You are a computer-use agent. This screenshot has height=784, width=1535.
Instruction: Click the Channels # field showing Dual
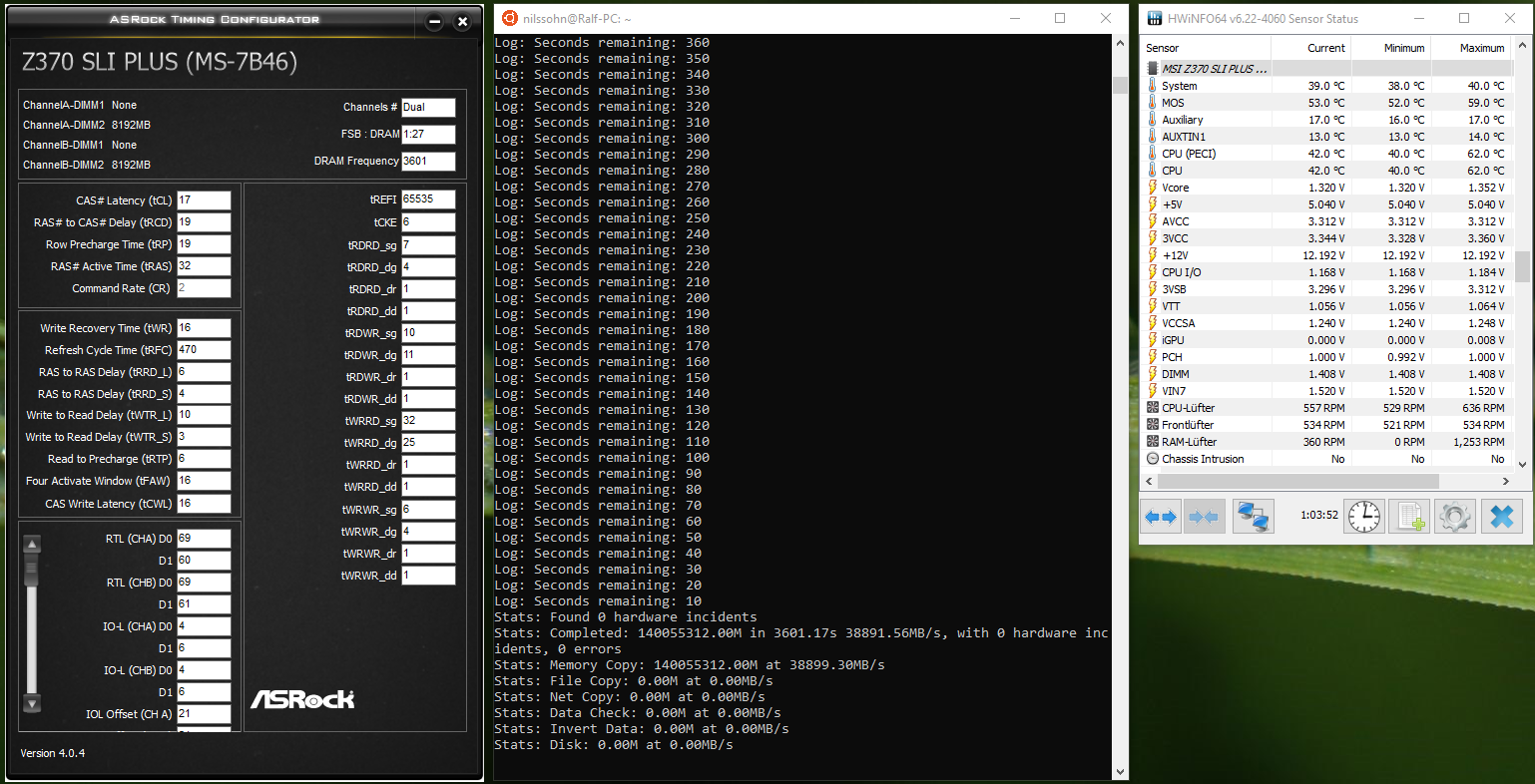tap(428, 108)
